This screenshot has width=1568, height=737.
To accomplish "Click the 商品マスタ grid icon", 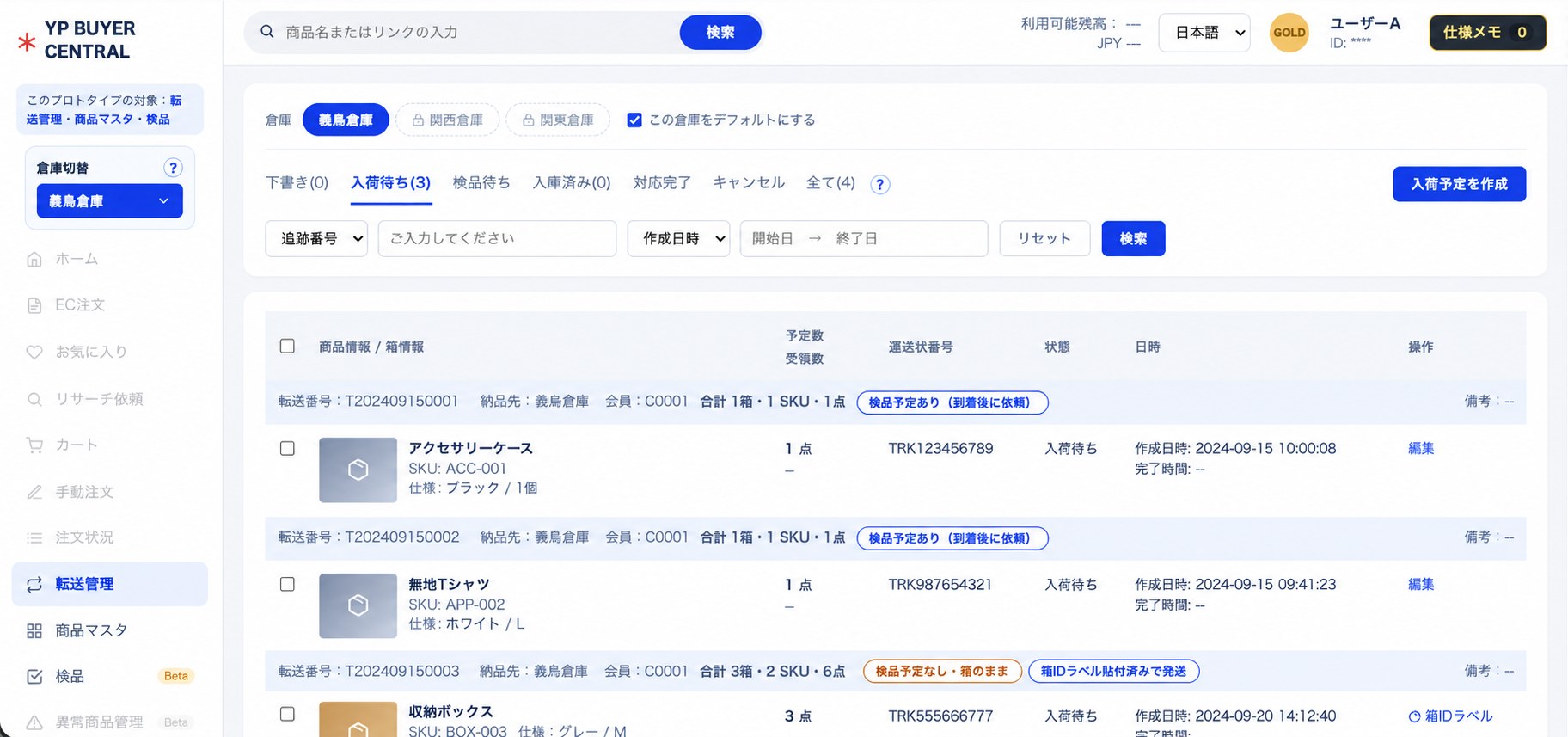I will [x=34, y=631].
